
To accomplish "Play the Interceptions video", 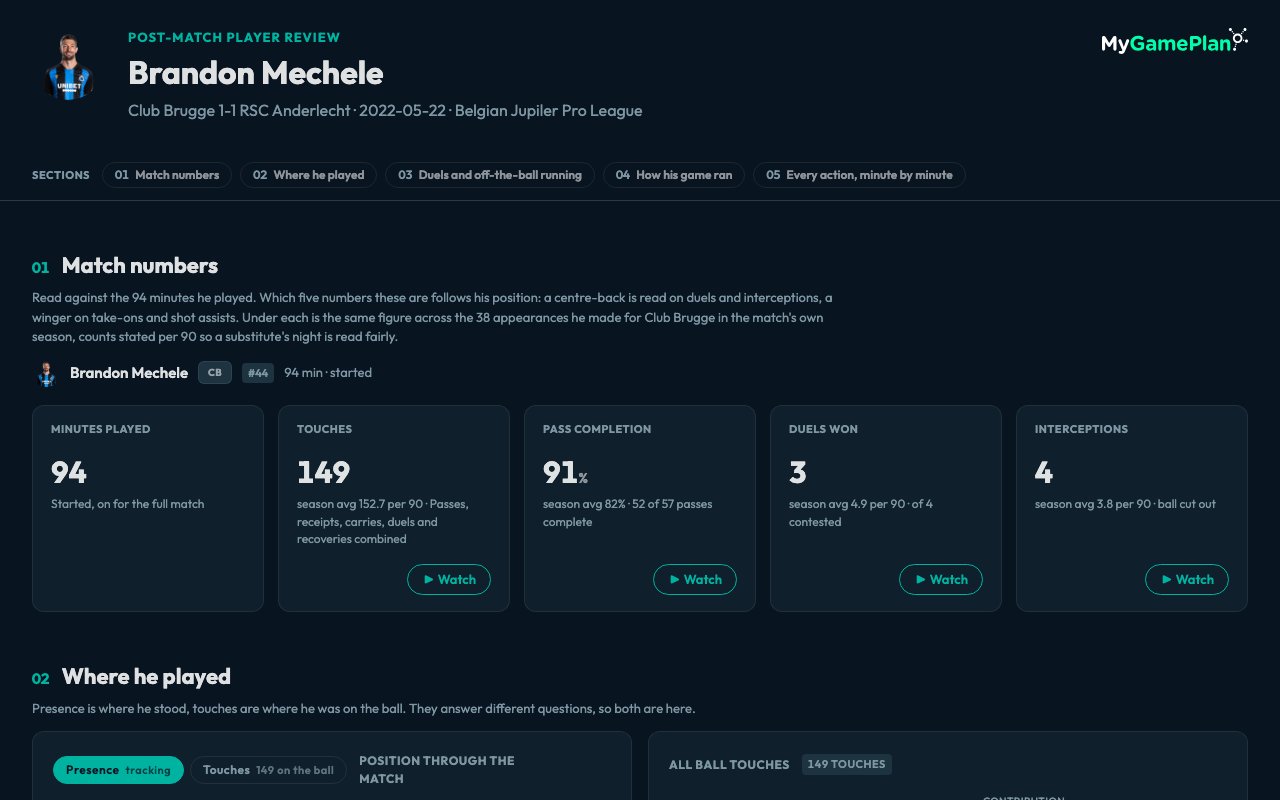I will coord(1187,580).
